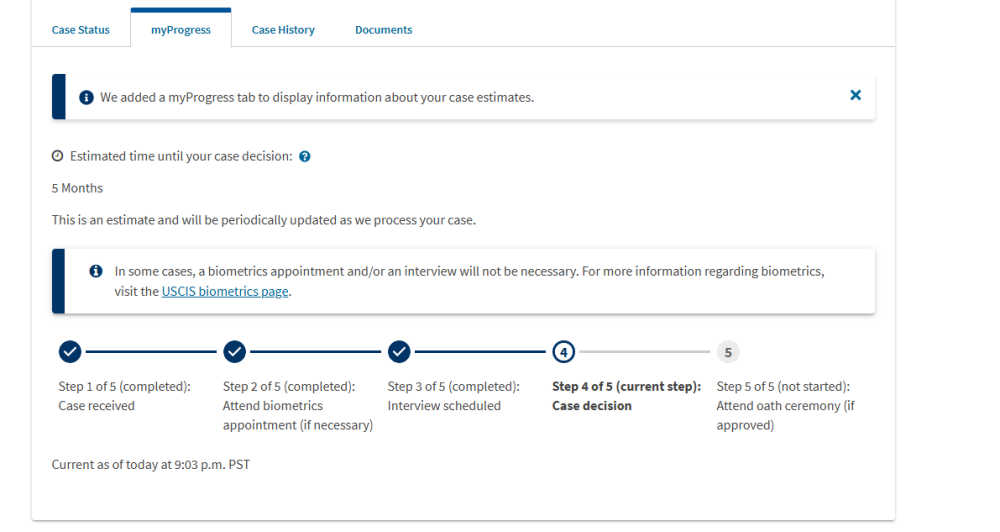Click info icon in myProgress banner
This screenshot has width=1000, height=532.
point(87,97)
